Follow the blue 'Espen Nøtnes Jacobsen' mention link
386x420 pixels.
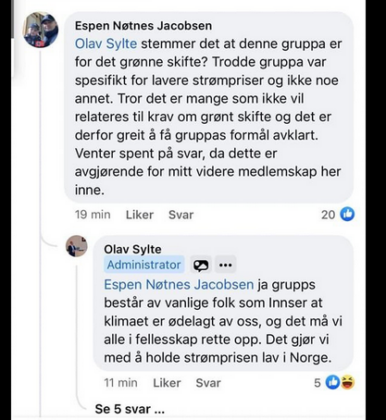click(179, 285)
